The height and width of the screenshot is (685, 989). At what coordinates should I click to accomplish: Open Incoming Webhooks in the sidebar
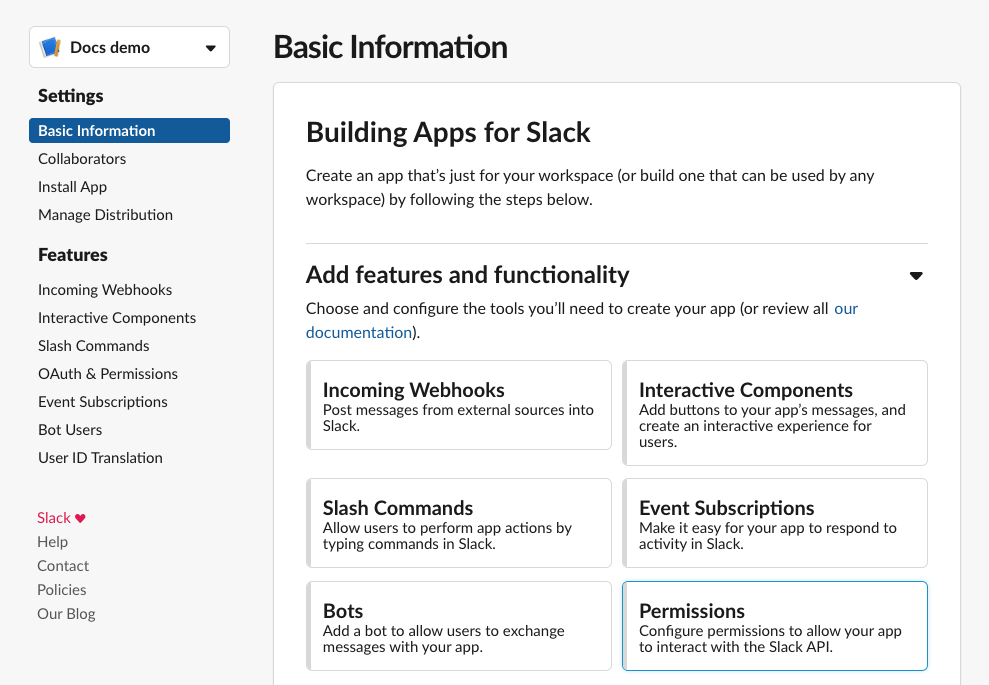point(105,290)
